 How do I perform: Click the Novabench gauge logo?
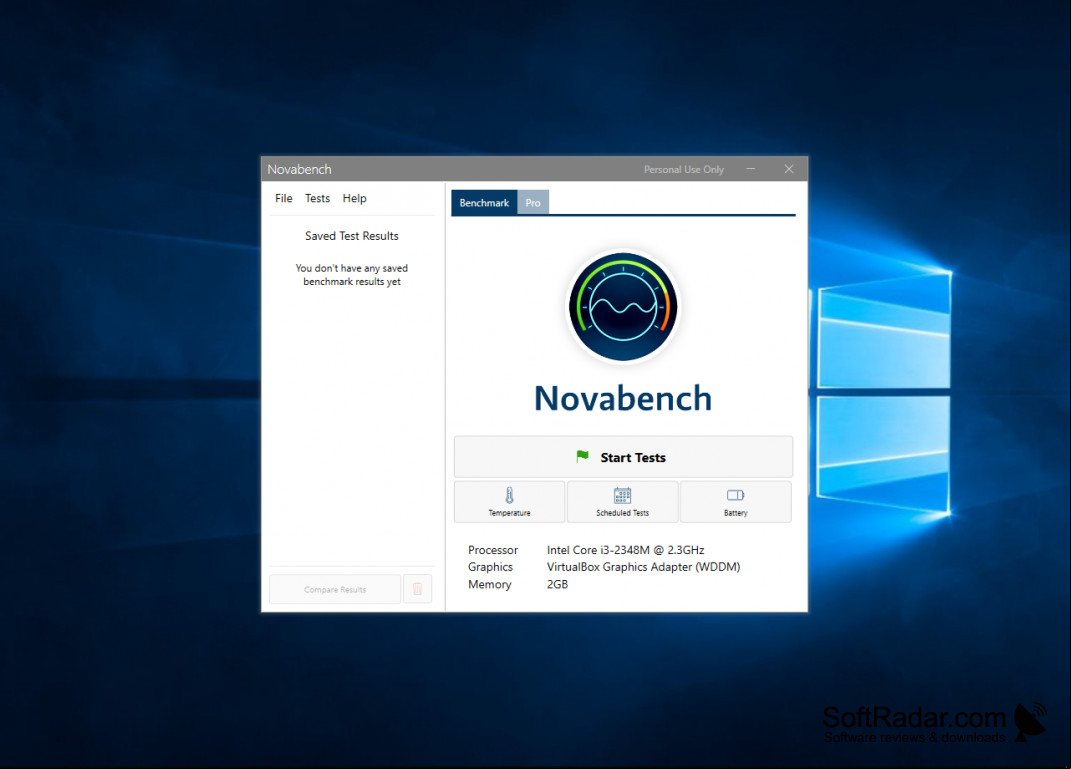(623, 307)
